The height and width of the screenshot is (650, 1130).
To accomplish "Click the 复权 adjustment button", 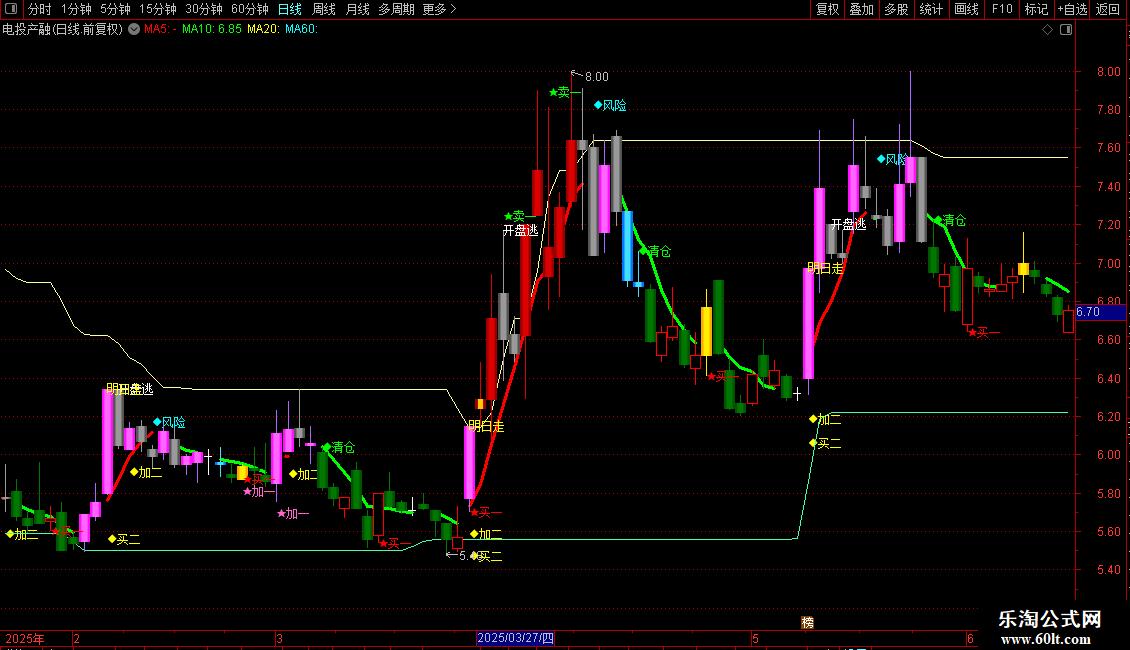I will point(827,9).
